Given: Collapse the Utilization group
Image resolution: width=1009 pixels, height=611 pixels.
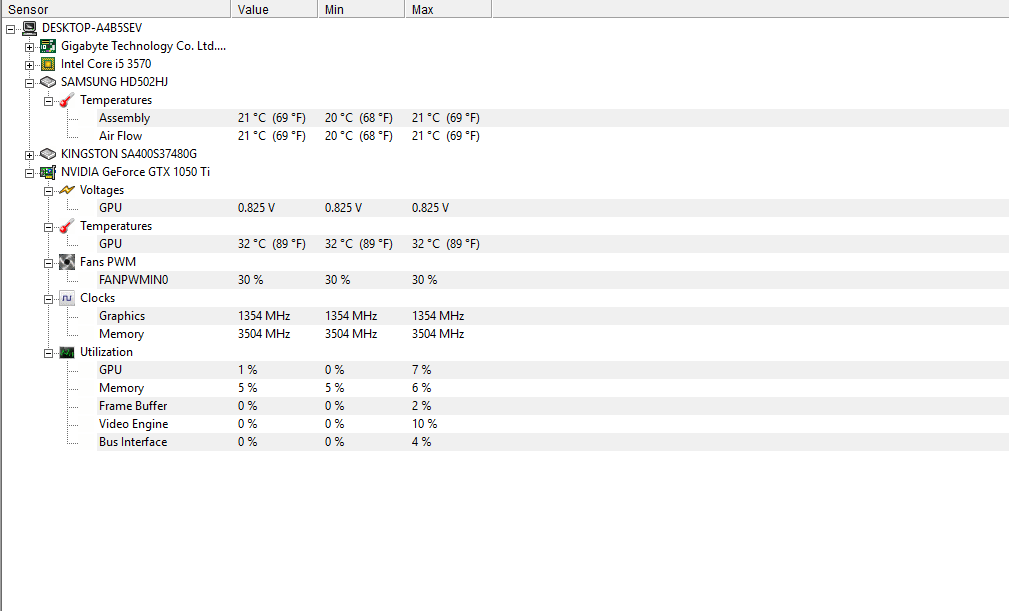Looking at the screenshot, I should pyautogui.click(x=49, y=353).
